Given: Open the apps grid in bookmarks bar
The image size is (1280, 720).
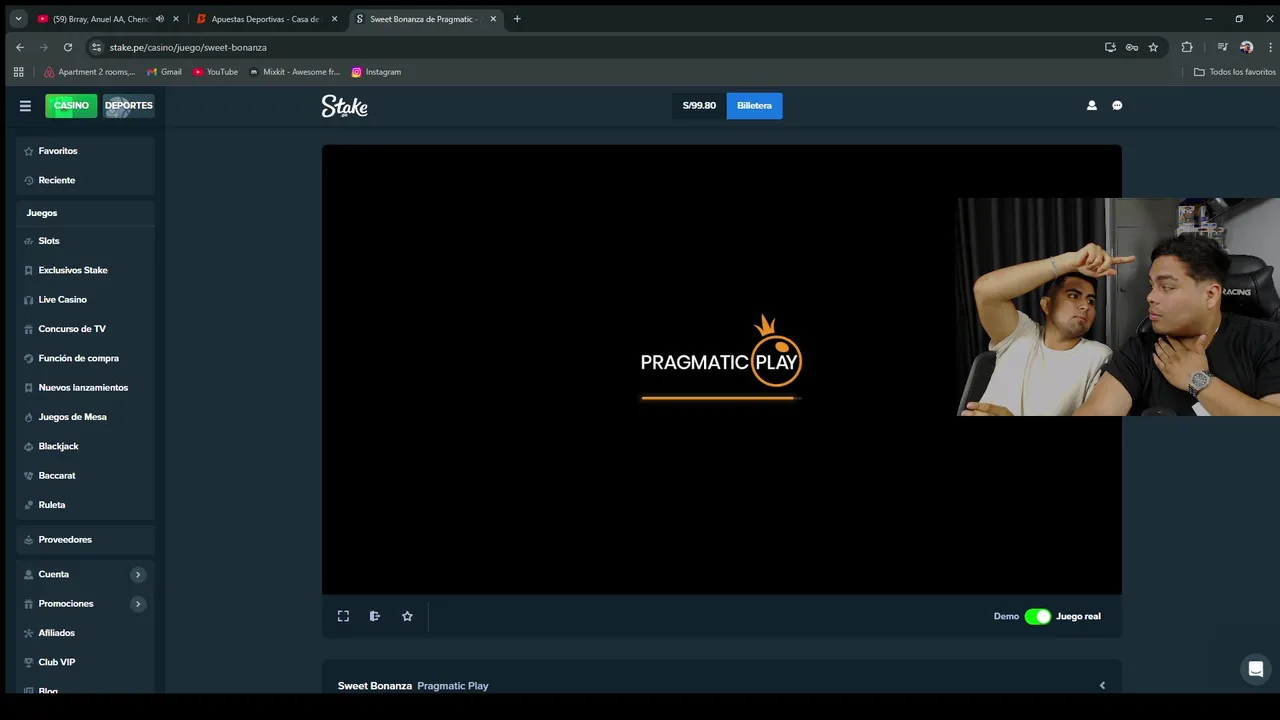Looking at the screenshot, I should (18, 72).
